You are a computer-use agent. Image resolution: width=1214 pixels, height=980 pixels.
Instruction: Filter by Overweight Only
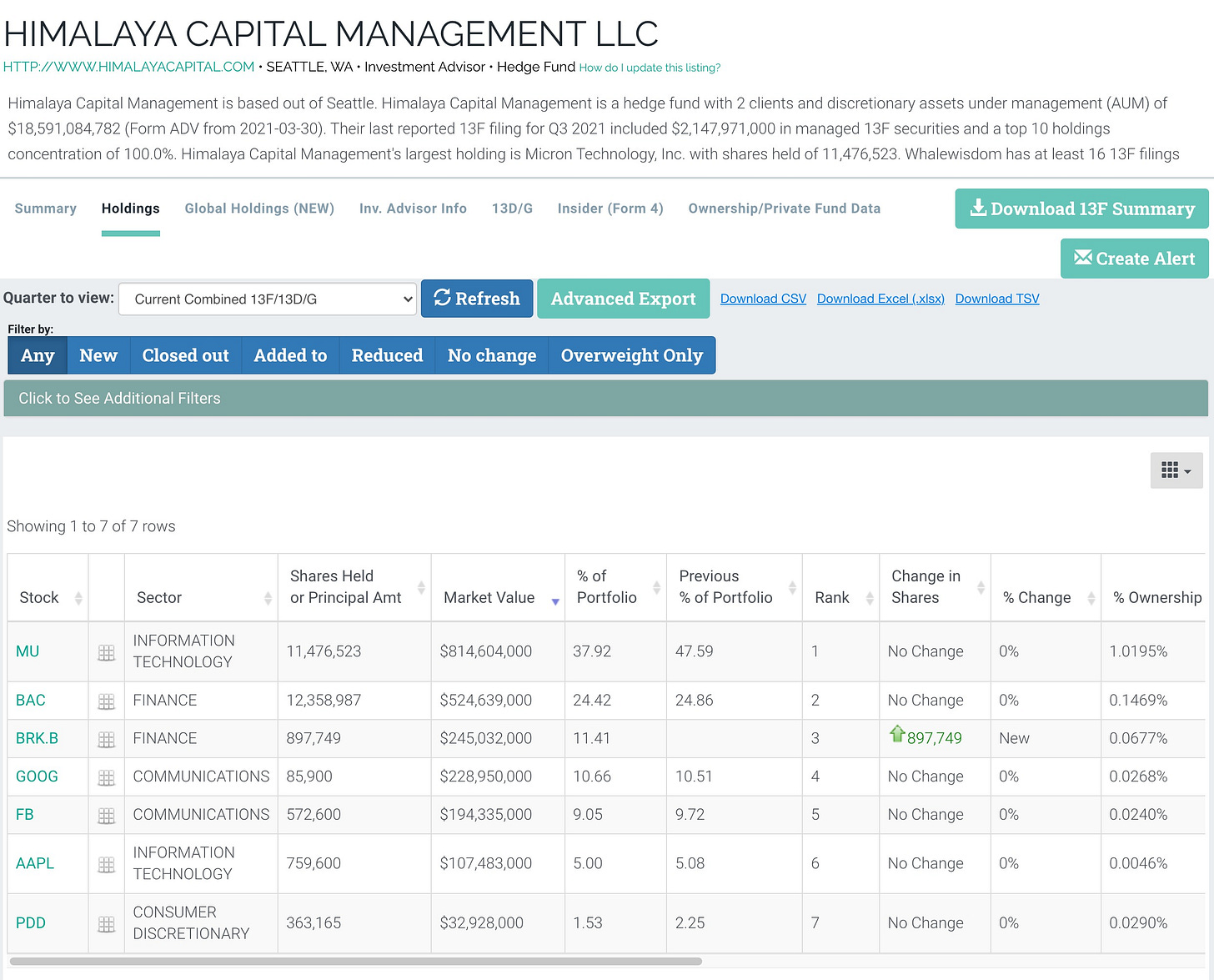pos(632,355)
